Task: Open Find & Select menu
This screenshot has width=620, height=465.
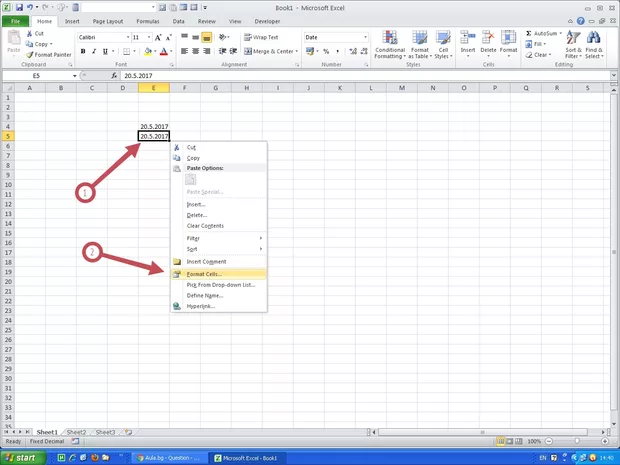Action: point(594,44)
